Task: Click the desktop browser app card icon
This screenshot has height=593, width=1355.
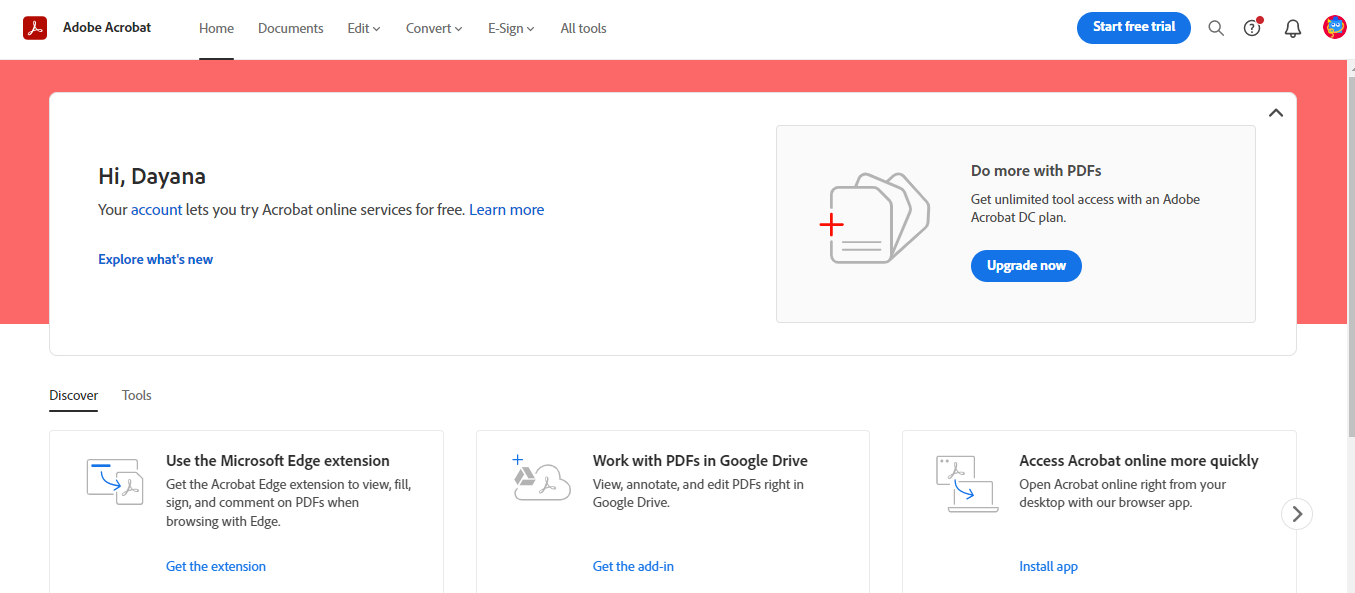Action: [x=966, y=484]
